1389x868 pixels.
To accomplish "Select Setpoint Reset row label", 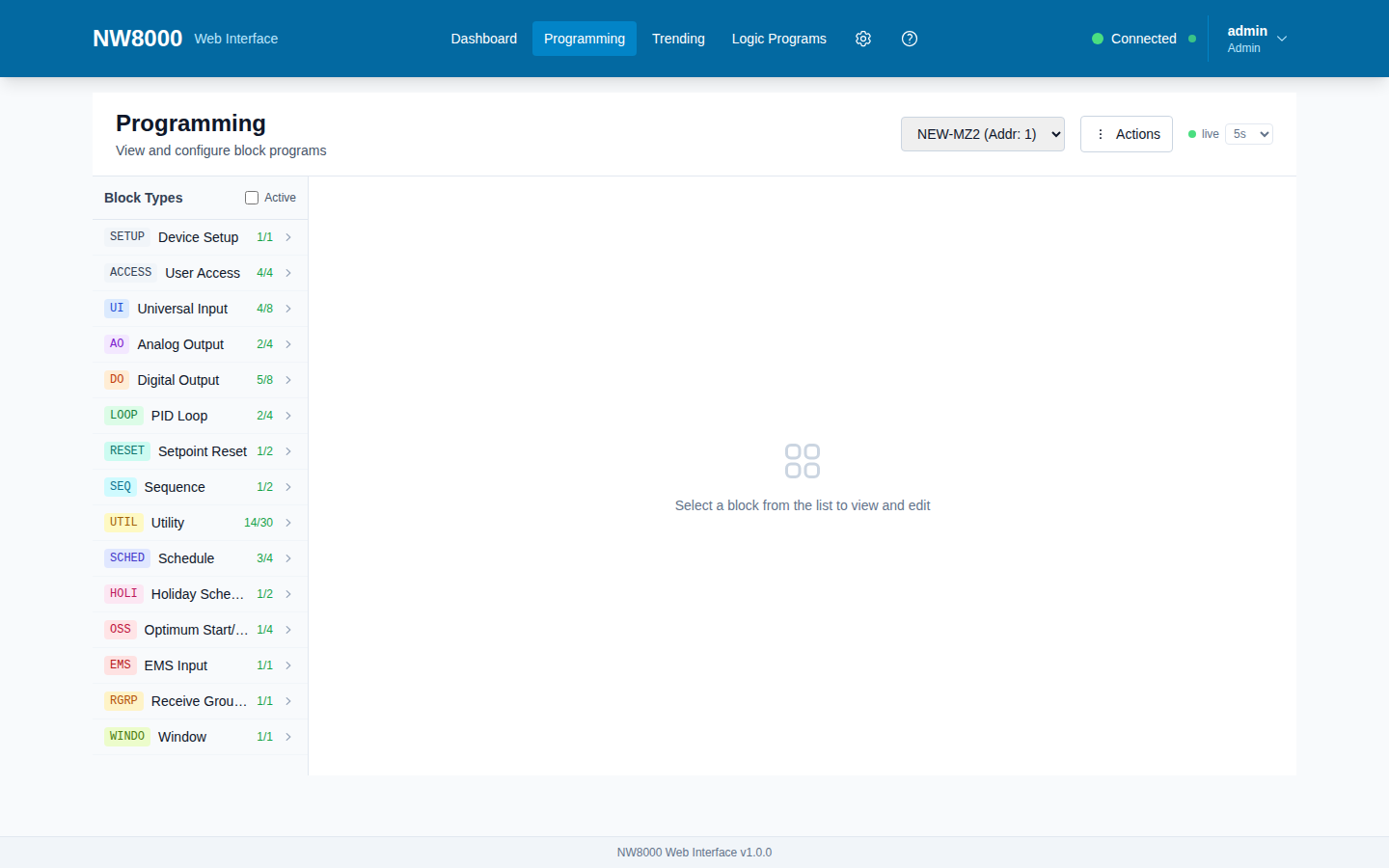I will [203, 451].
